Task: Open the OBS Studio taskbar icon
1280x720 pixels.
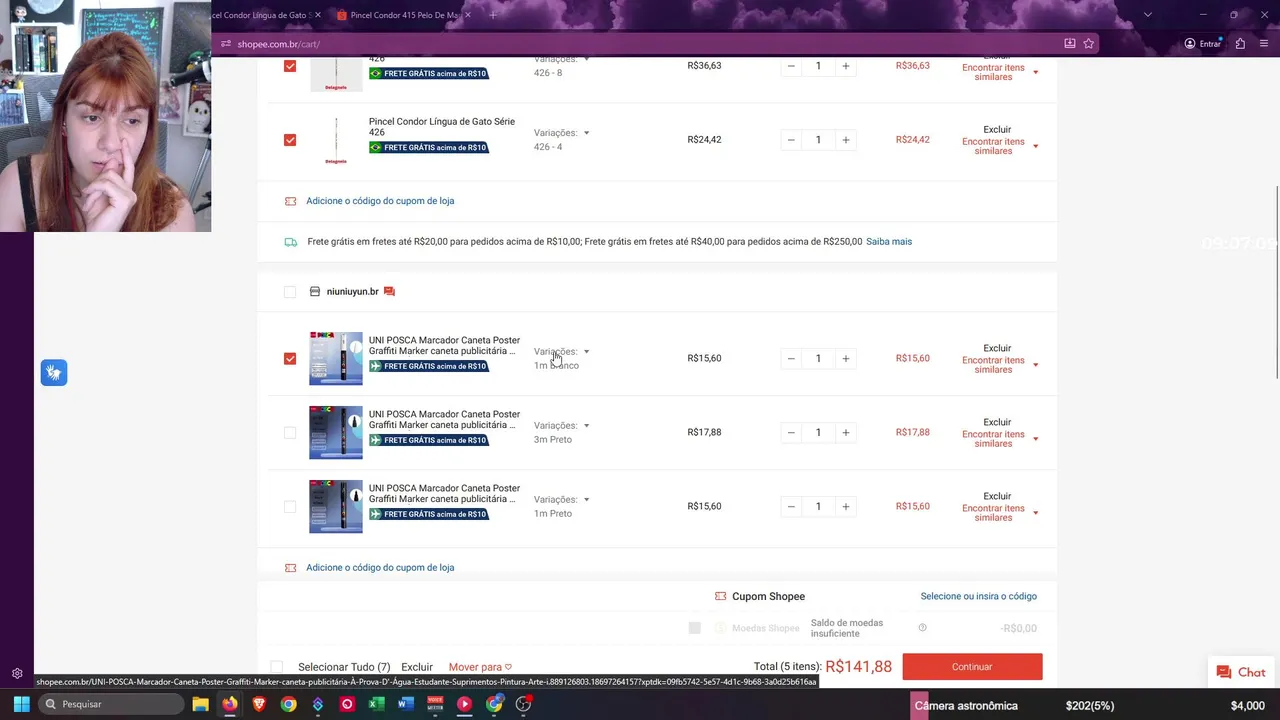Action: click(523, 704)
